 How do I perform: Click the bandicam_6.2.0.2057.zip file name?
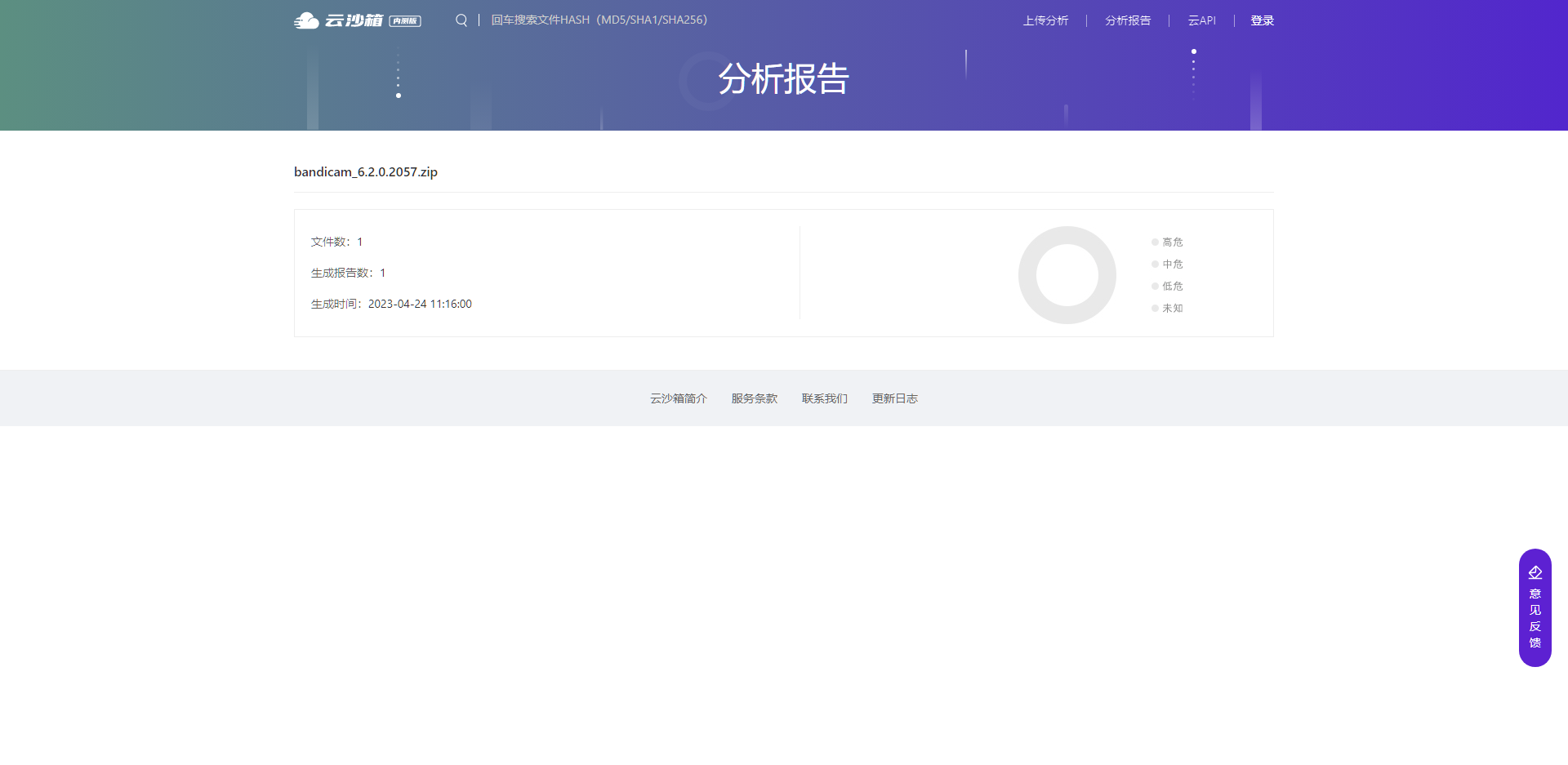point(366,171)
